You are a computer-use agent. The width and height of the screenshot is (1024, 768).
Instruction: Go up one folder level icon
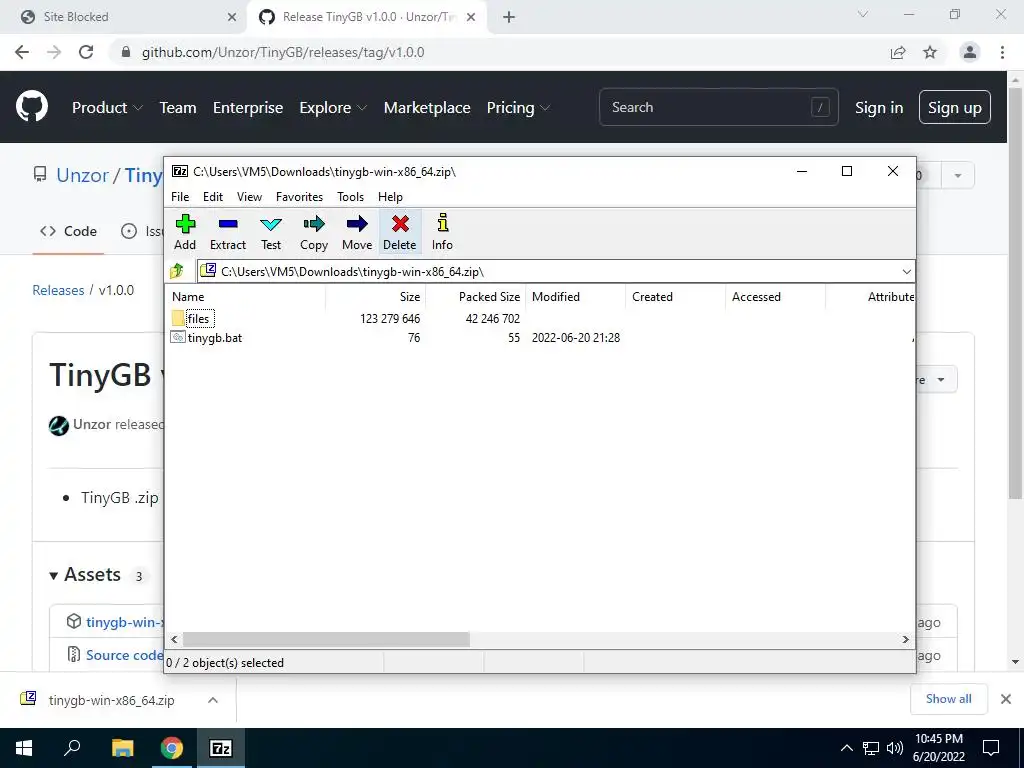(x=177, y=271)
